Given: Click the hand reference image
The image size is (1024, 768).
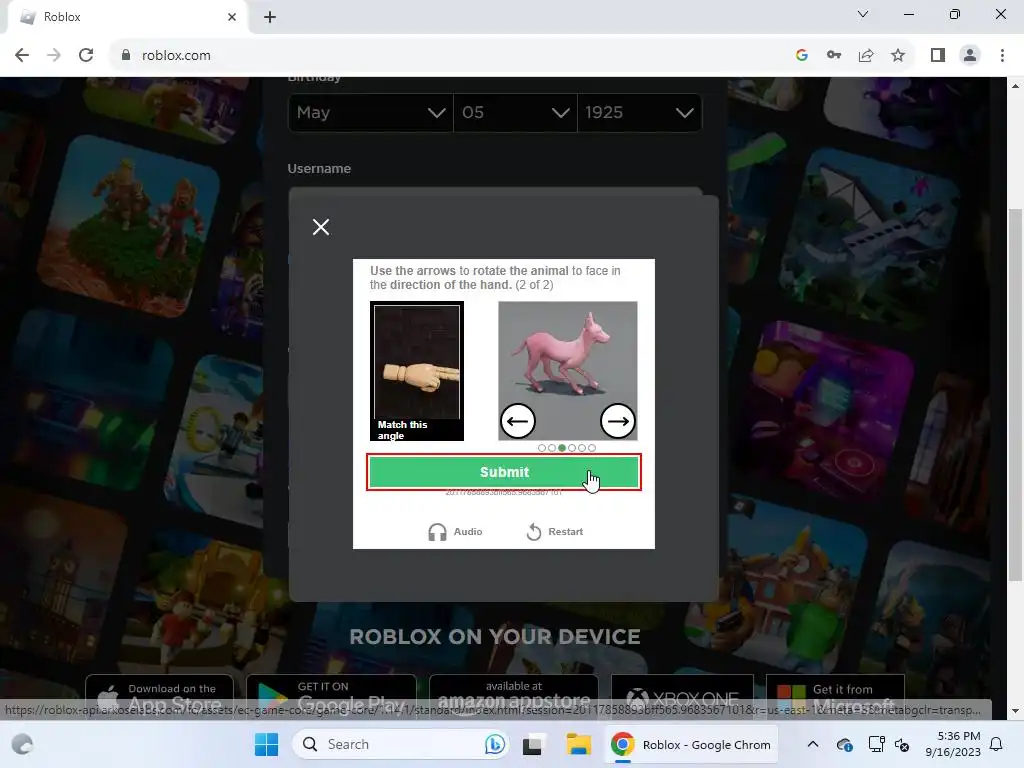Looking at the screenshot, I should pyautogui.click(x=417, y=370).
